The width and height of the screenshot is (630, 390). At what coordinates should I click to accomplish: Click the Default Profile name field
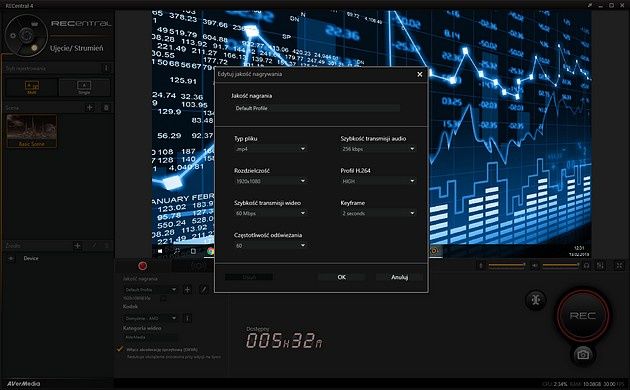[x=316, y=108]
